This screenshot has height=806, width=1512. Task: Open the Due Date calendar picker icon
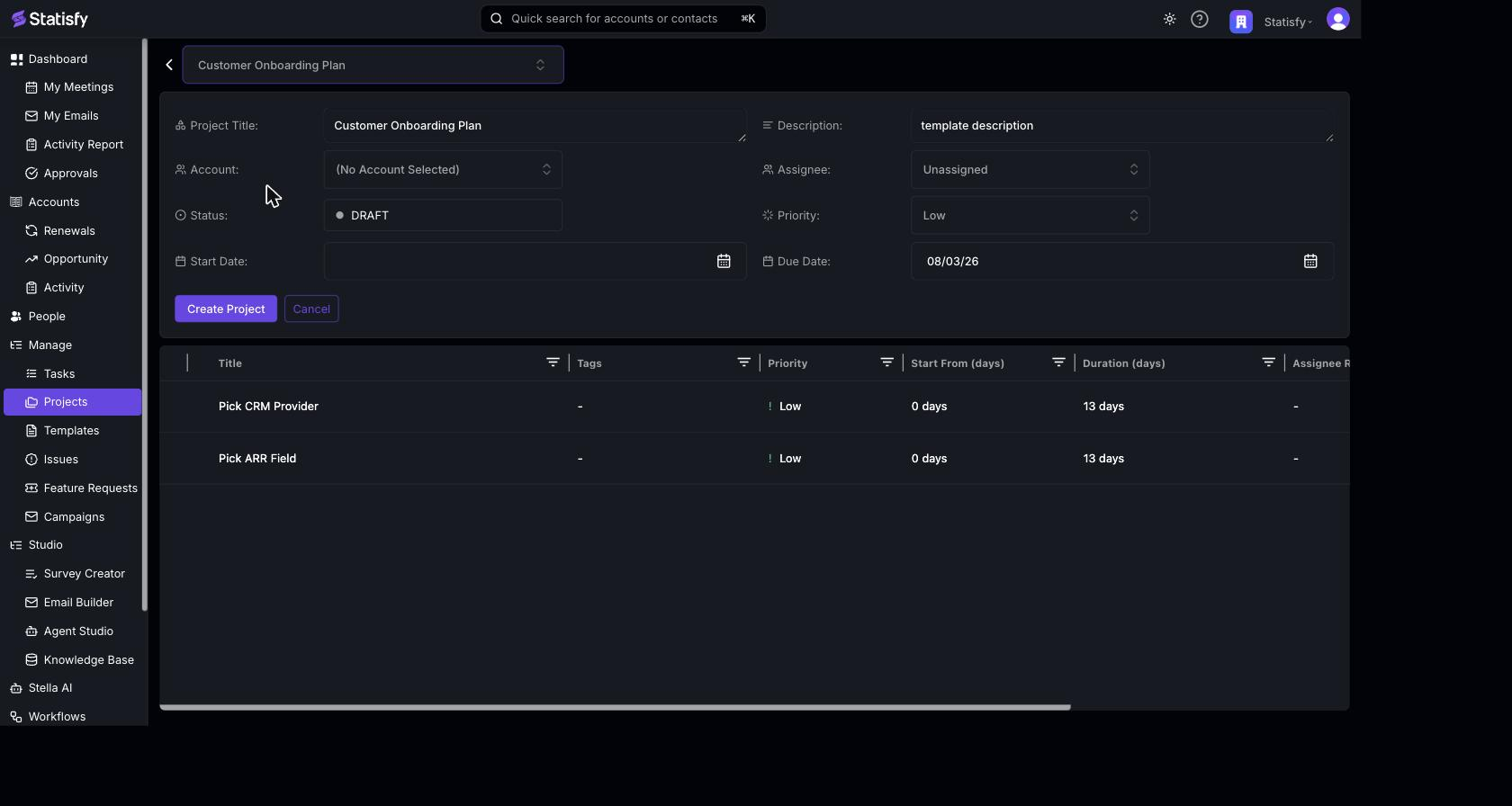[x=1310, y=261]
